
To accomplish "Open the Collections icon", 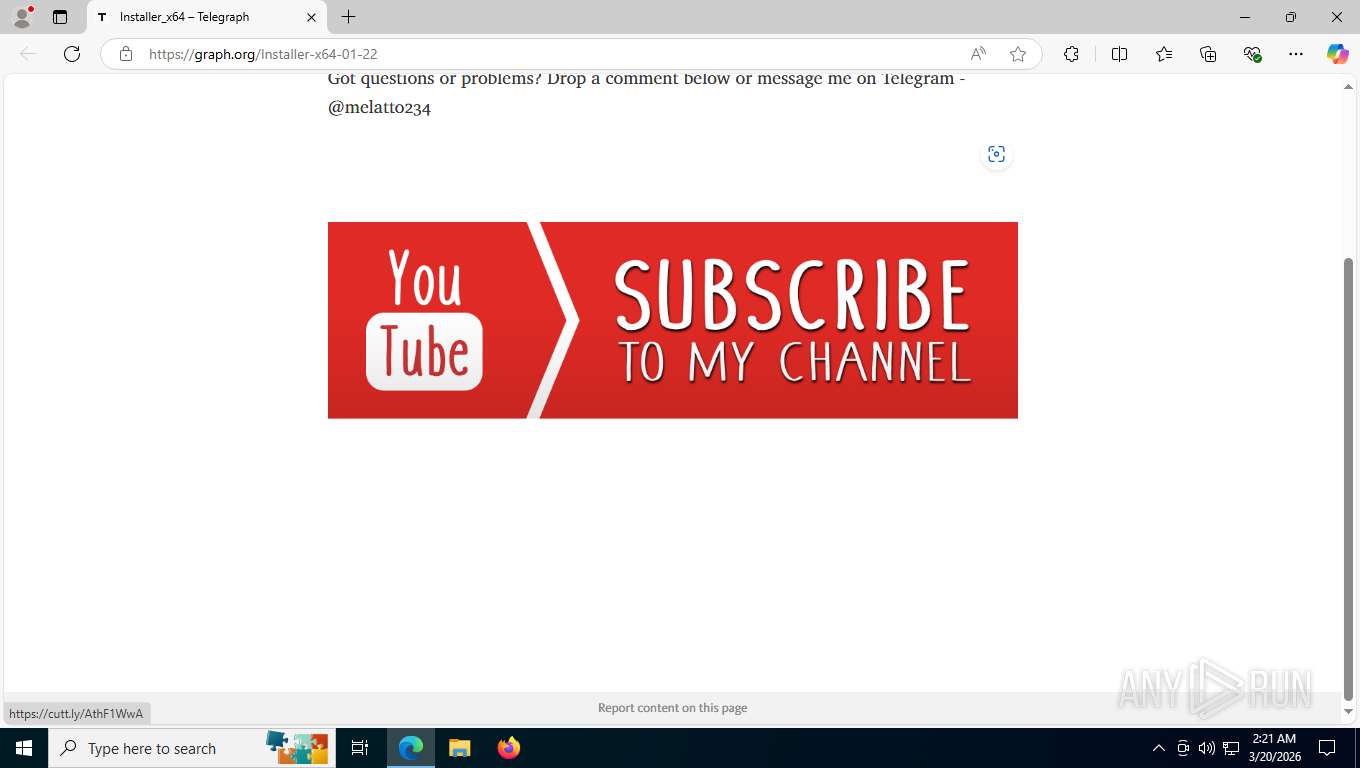I will [1208, 54].
